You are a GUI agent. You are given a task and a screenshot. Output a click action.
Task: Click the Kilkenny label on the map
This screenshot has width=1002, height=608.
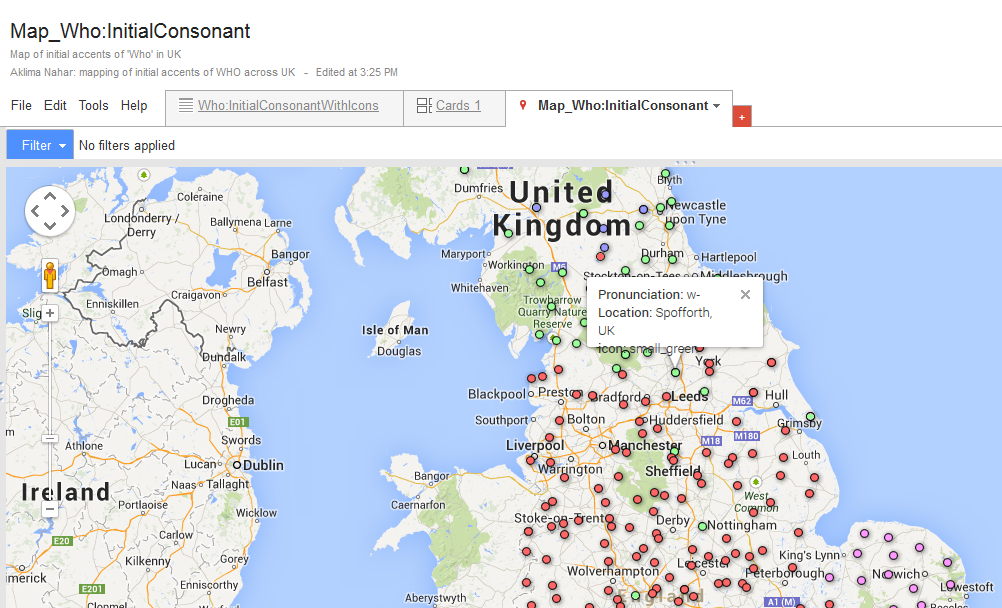(x=148, y=561)
